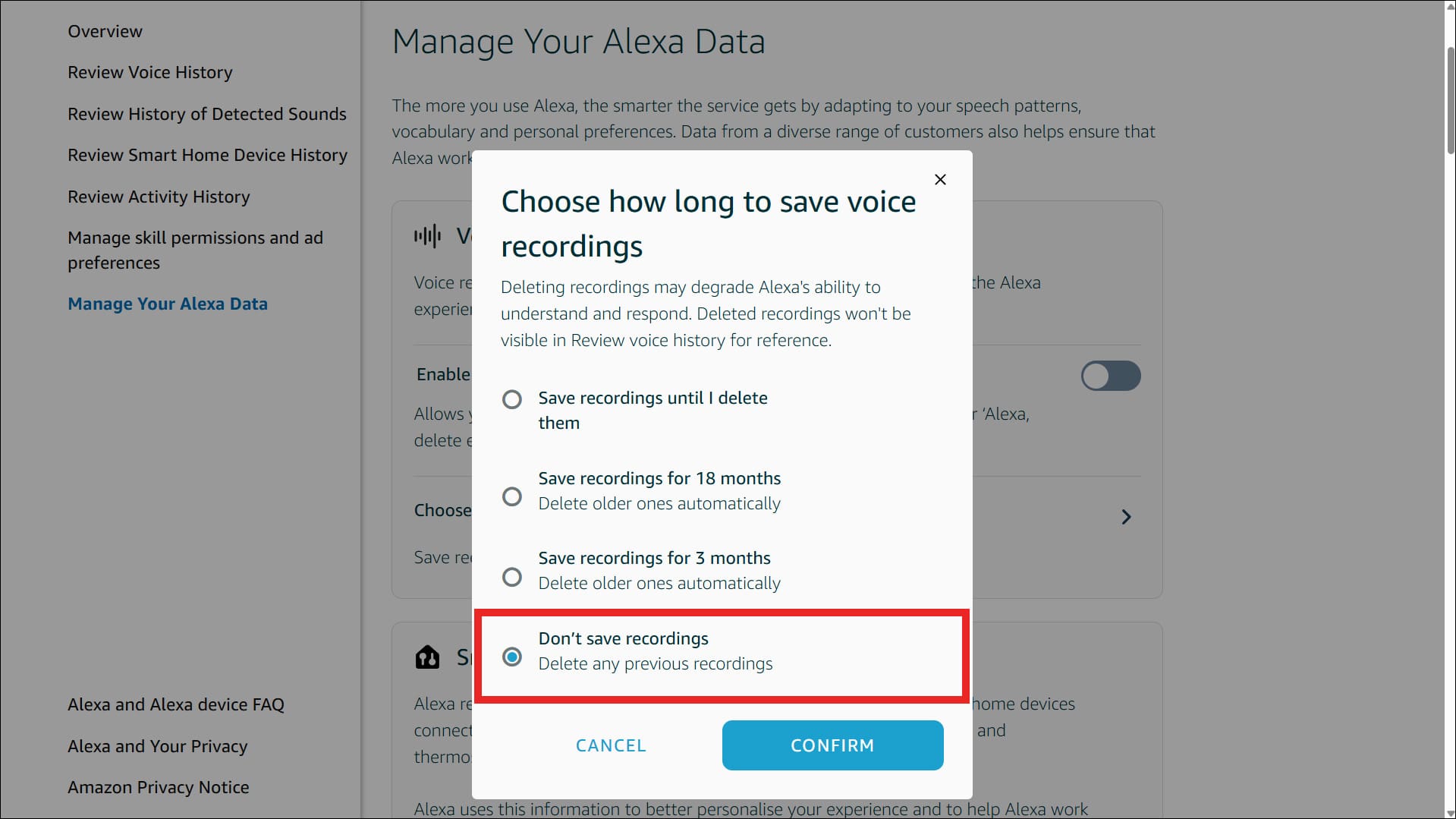This screenshot has width=1456, height=819.
Task: Open "Amazon Privacy Notice" link
Action: pyautogui.click(x=159, y=787)
